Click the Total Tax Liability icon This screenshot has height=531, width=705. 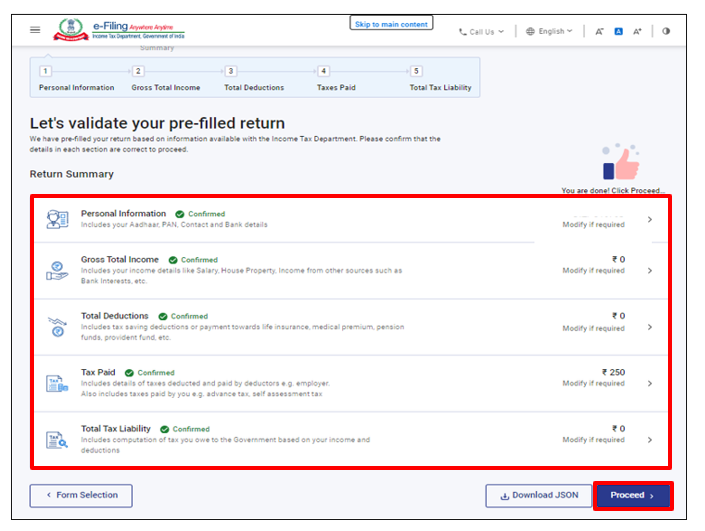[58, 439]
